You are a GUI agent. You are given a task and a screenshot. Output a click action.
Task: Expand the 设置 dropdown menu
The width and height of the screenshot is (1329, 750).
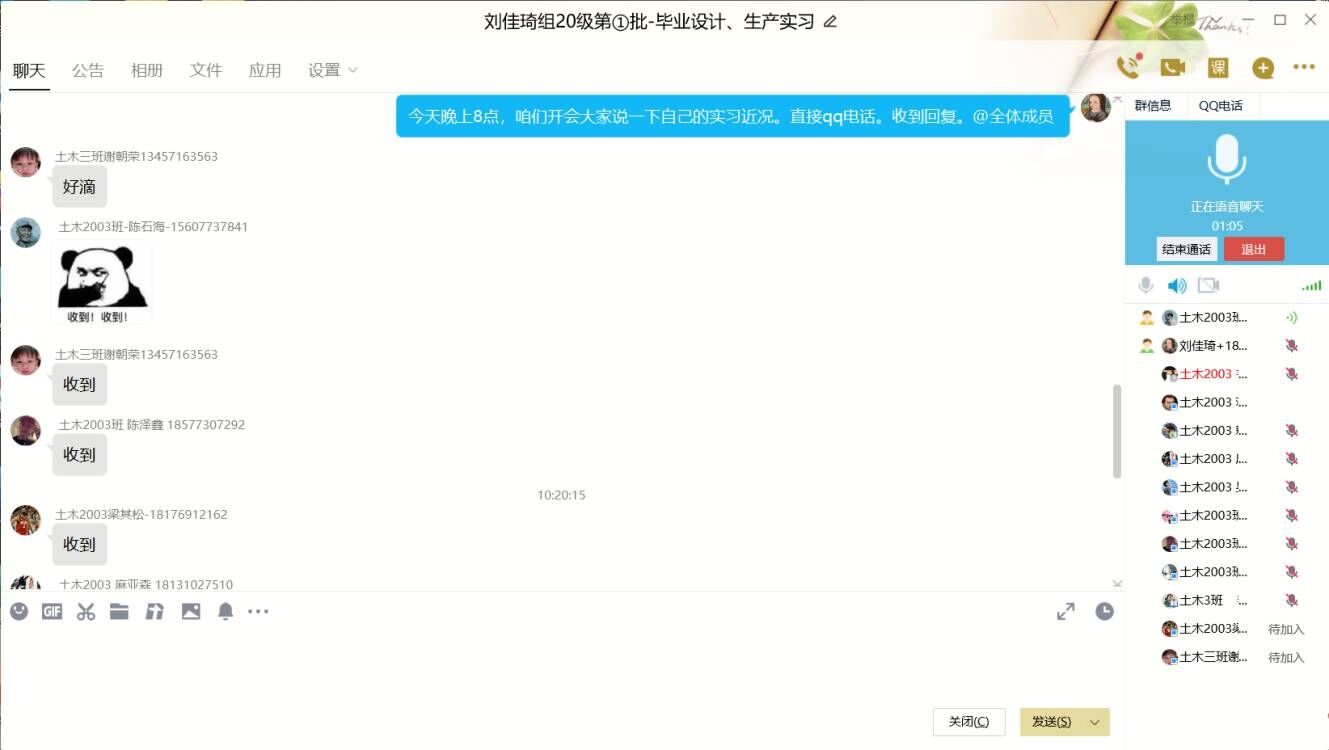click(x=333, y=70)
